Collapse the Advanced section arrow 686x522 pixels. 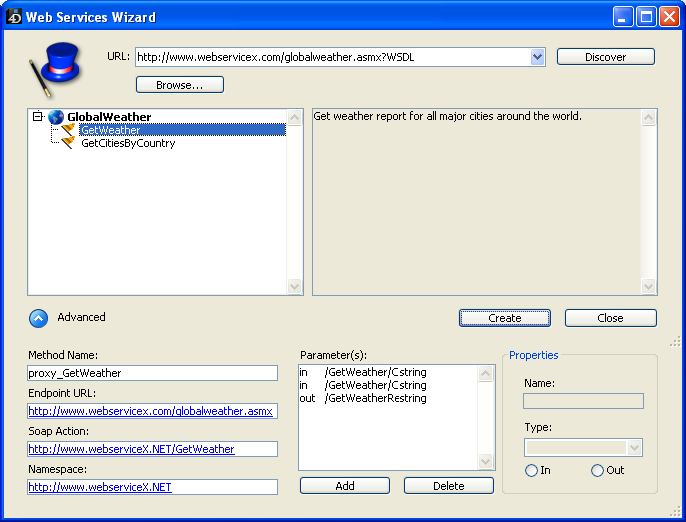tap(38, 318)
